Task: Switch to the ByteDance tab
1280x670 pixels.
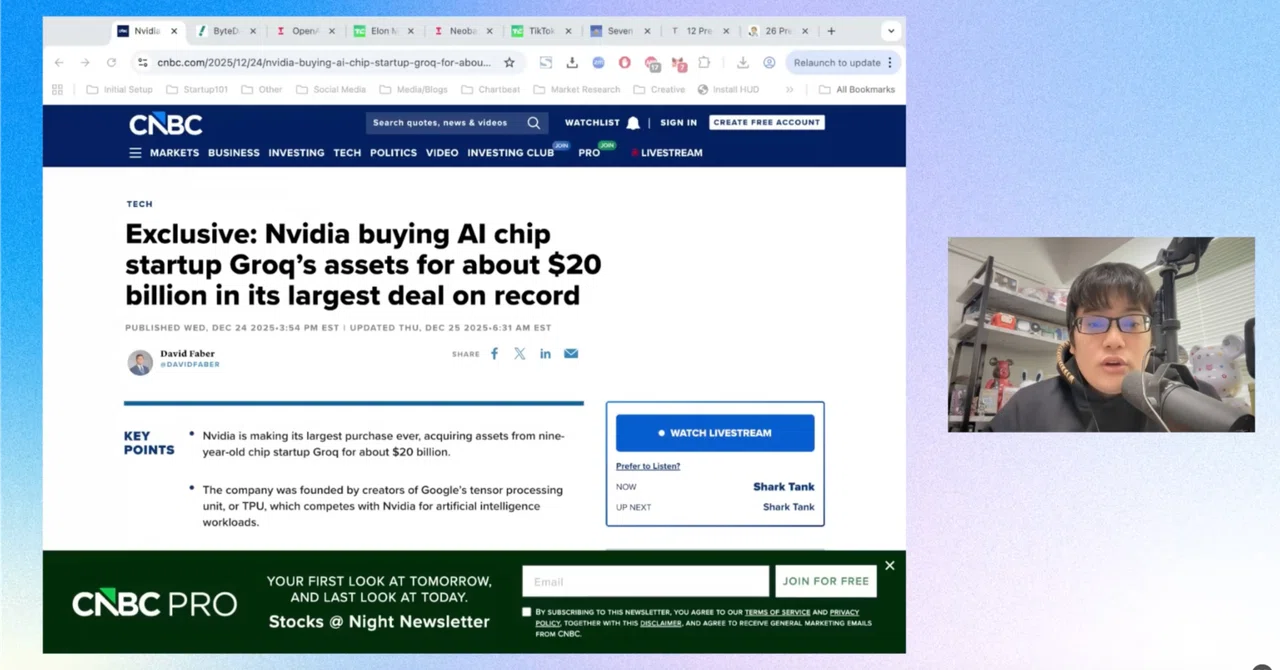Action: 224,31
